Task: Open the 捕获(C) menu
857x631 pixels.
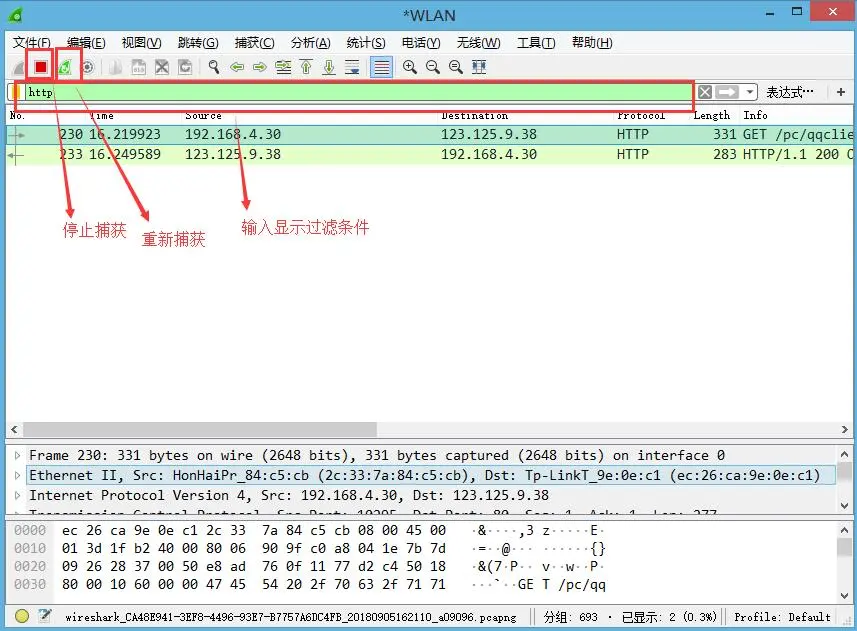Action: [254, 43]
